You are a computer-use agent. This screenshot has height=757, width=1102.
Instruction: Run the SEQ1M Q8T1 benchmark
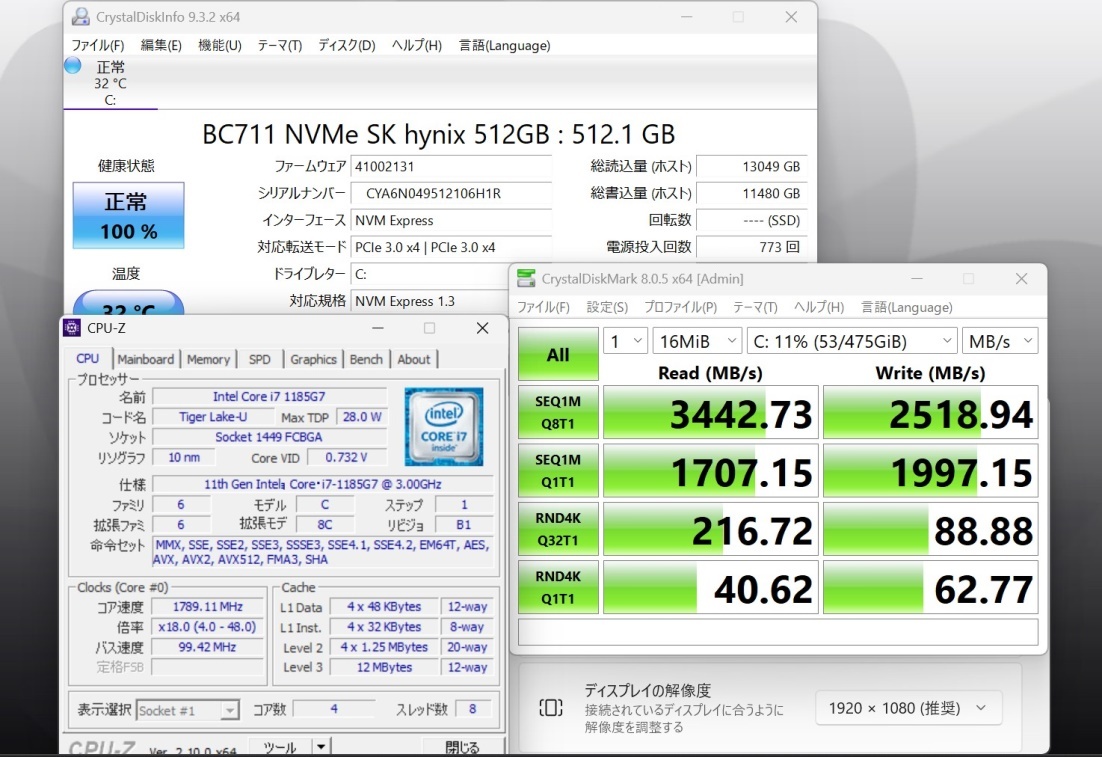[558, 413]
